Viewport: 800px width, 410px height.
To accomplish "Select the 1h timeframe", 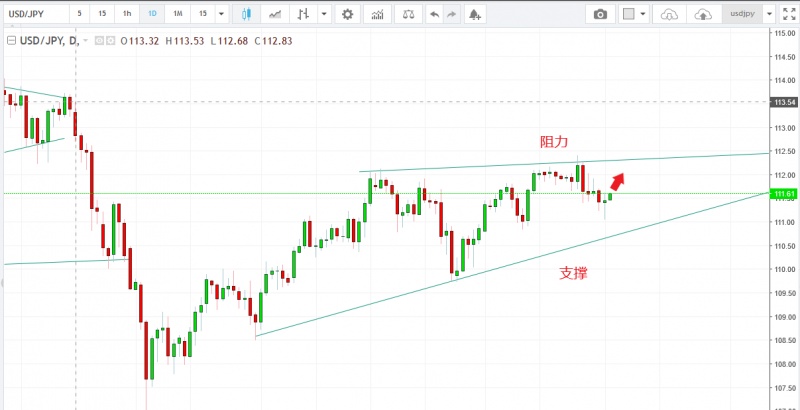I will [126, 15].
